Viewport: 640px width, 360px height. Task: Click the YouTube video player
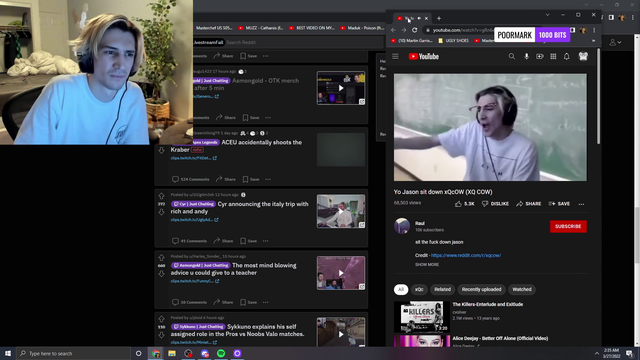point(490,127)
